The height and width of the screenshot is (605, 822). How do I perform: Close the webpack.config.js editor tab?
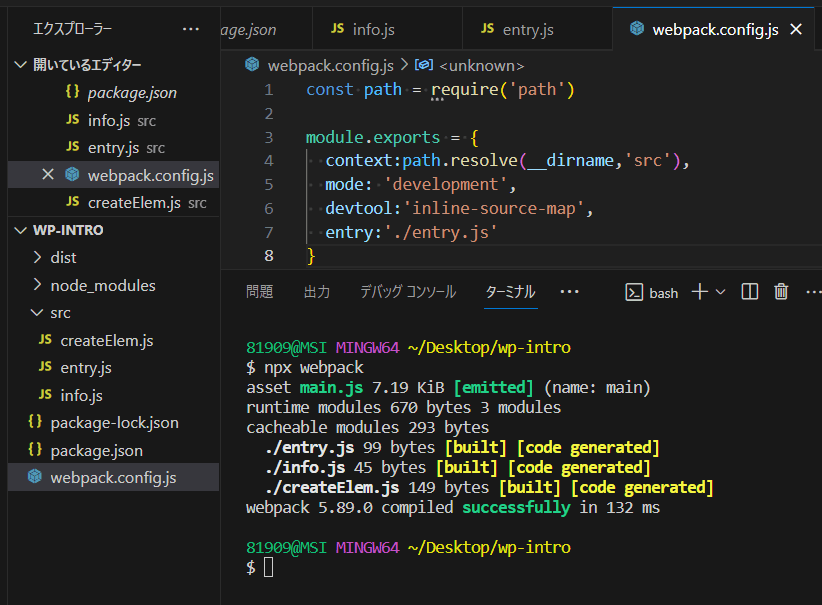click(x=796, y=29)
